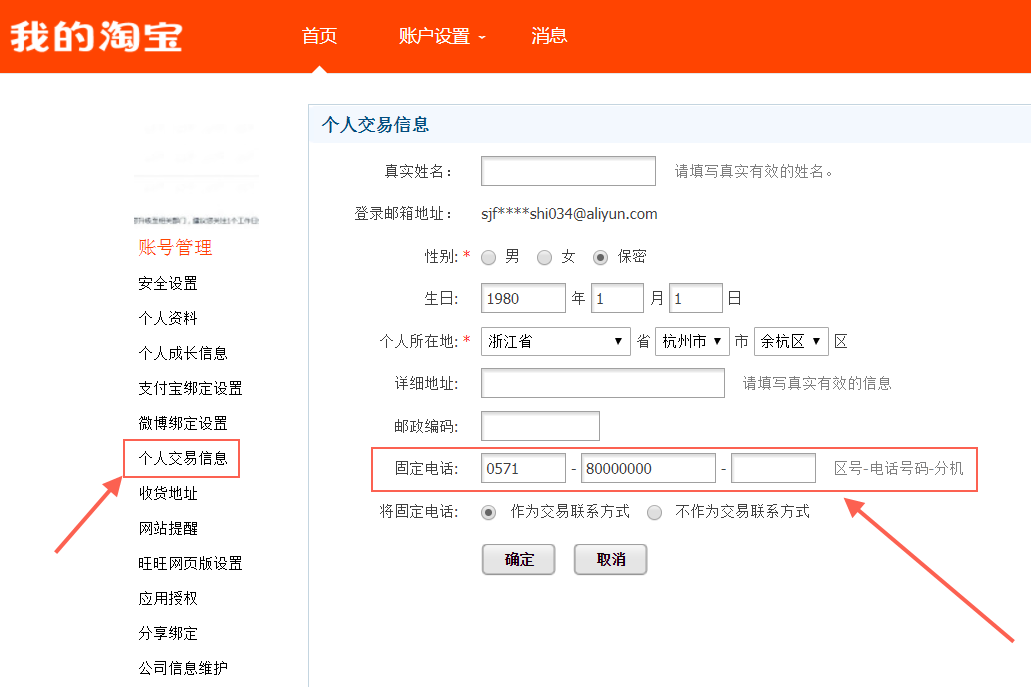
Task: Open the 余杭区 district dropdown
Action: pos(791,341)
